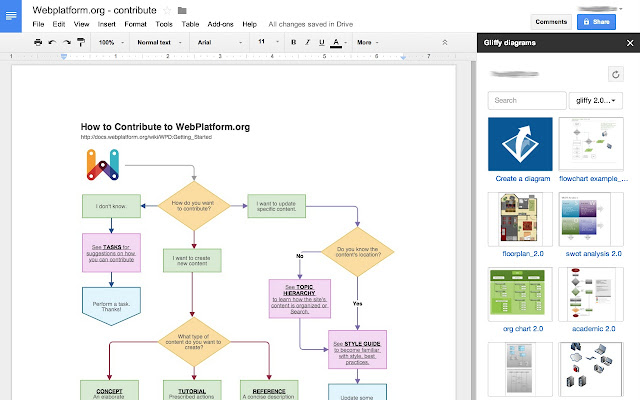Screen dimensions: 640x400
Task: Close the Gliffy diagrams sidebar
Action: tap(630, 43)
